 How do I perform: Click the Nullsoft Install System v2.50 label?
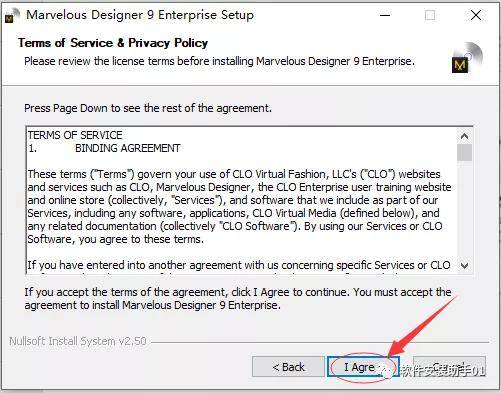coord(78,341)
